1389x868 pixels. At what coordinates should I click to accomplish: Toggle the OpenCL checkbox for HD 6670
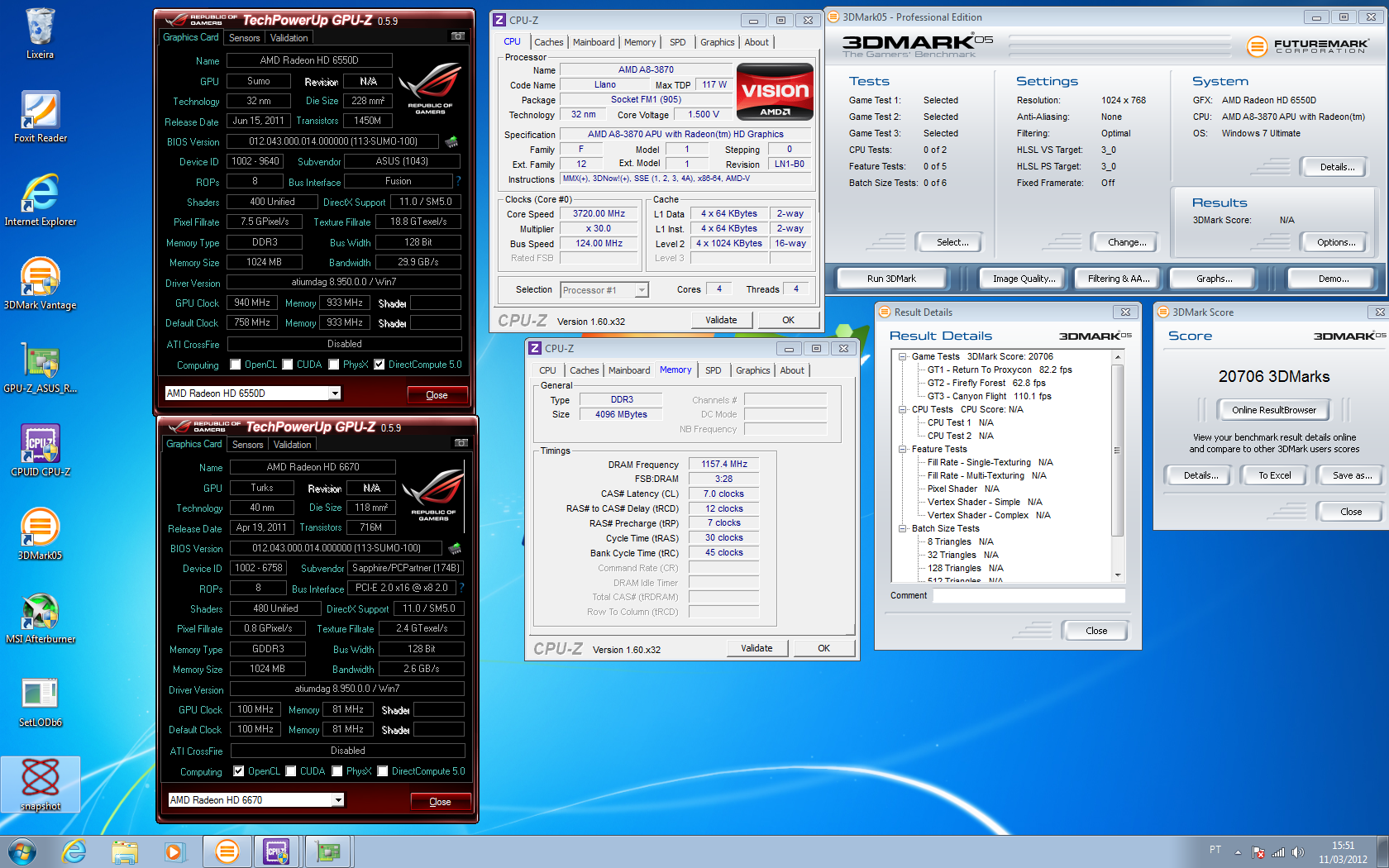[238, 771]
